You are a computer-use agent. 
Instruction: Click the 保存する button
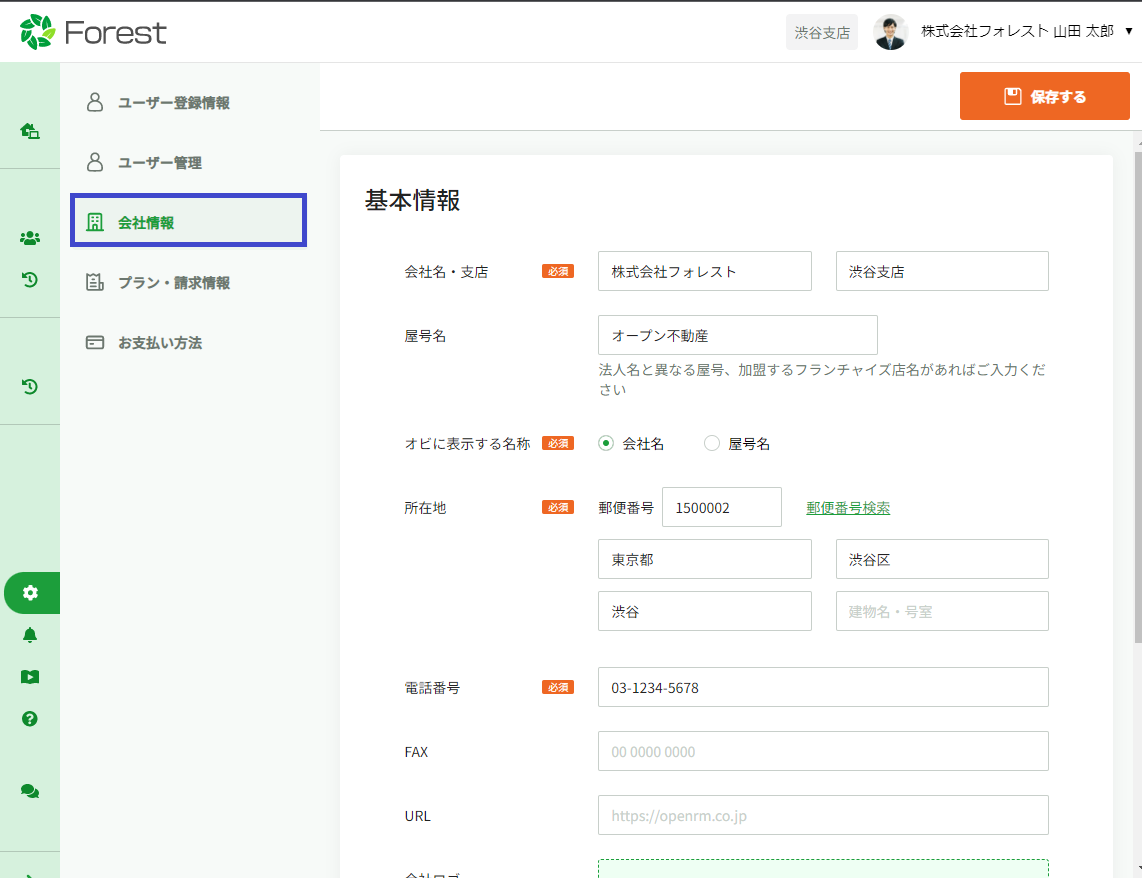[1044, 97]
